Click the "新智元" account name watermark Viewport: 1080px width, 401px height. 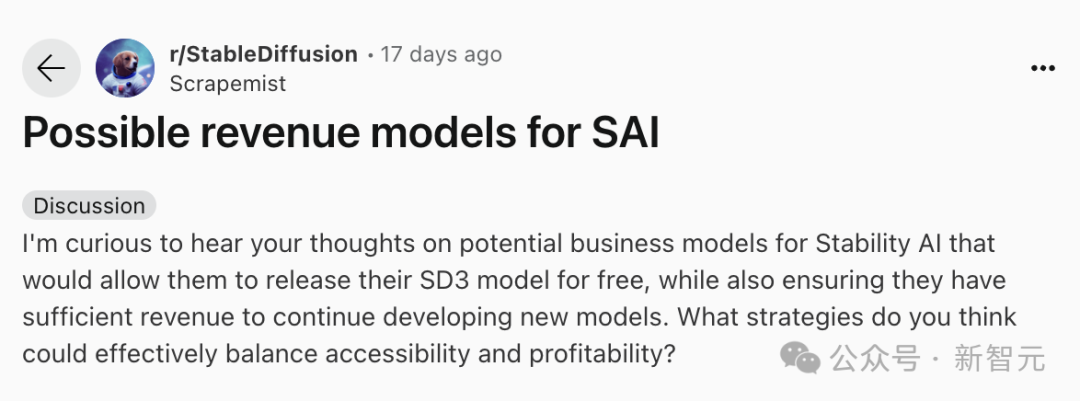point(1000,357)
